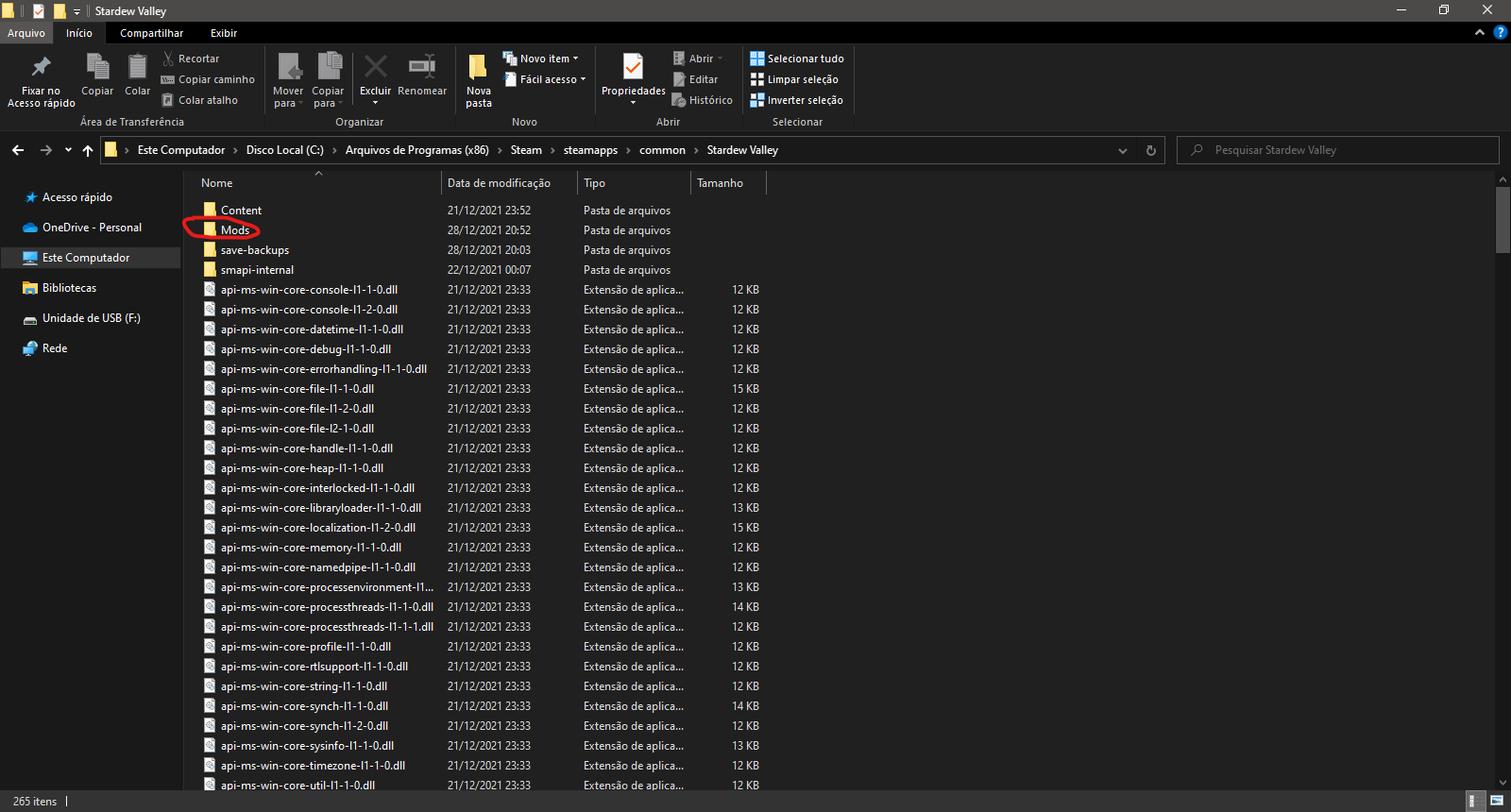Select the smapi-internal folder

pos(257,270)
